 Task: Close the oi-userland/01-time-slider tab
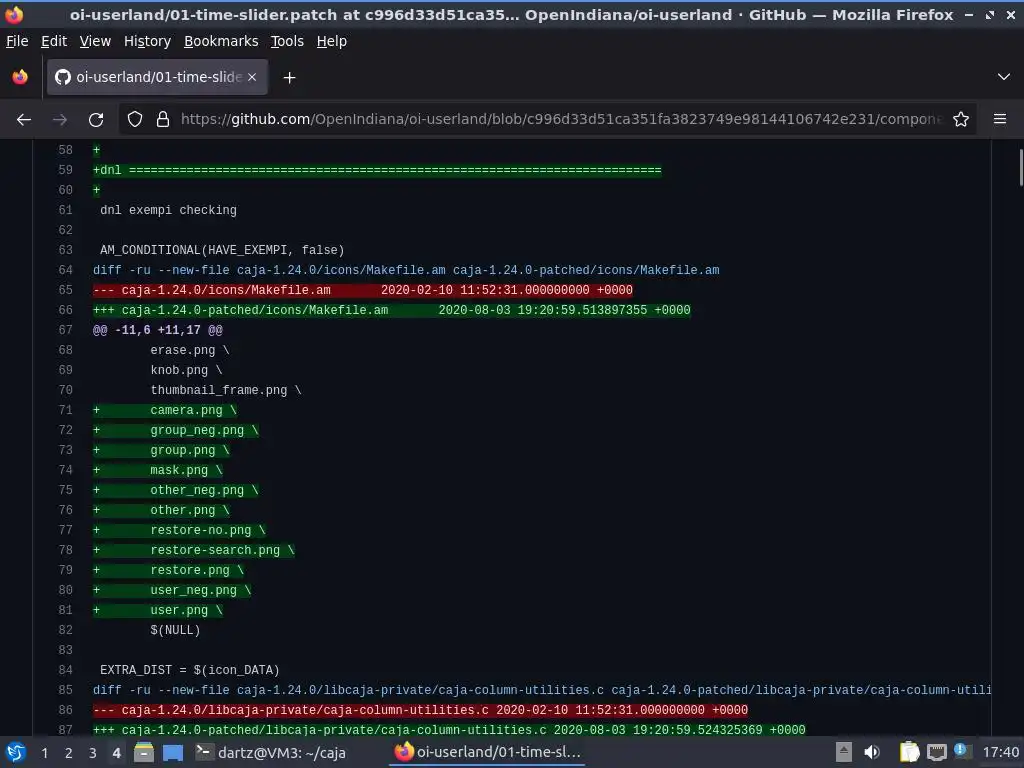tap(252, 77)
